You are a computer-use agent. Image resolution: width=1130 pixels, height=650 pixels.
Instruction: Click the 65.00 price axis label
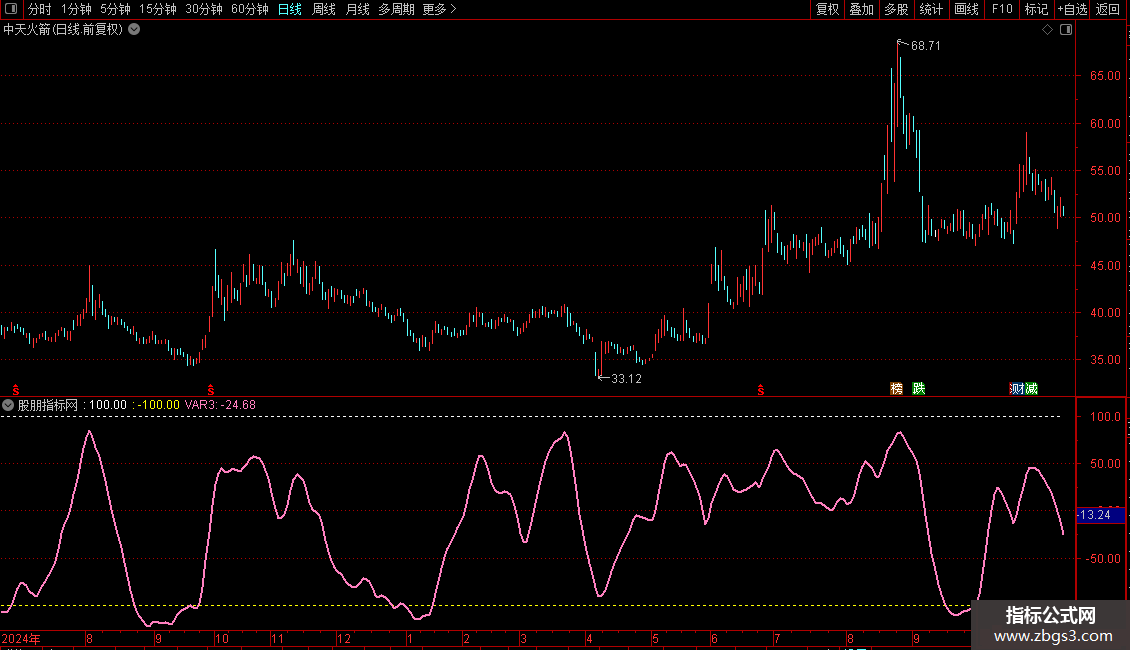[1105, 76]
